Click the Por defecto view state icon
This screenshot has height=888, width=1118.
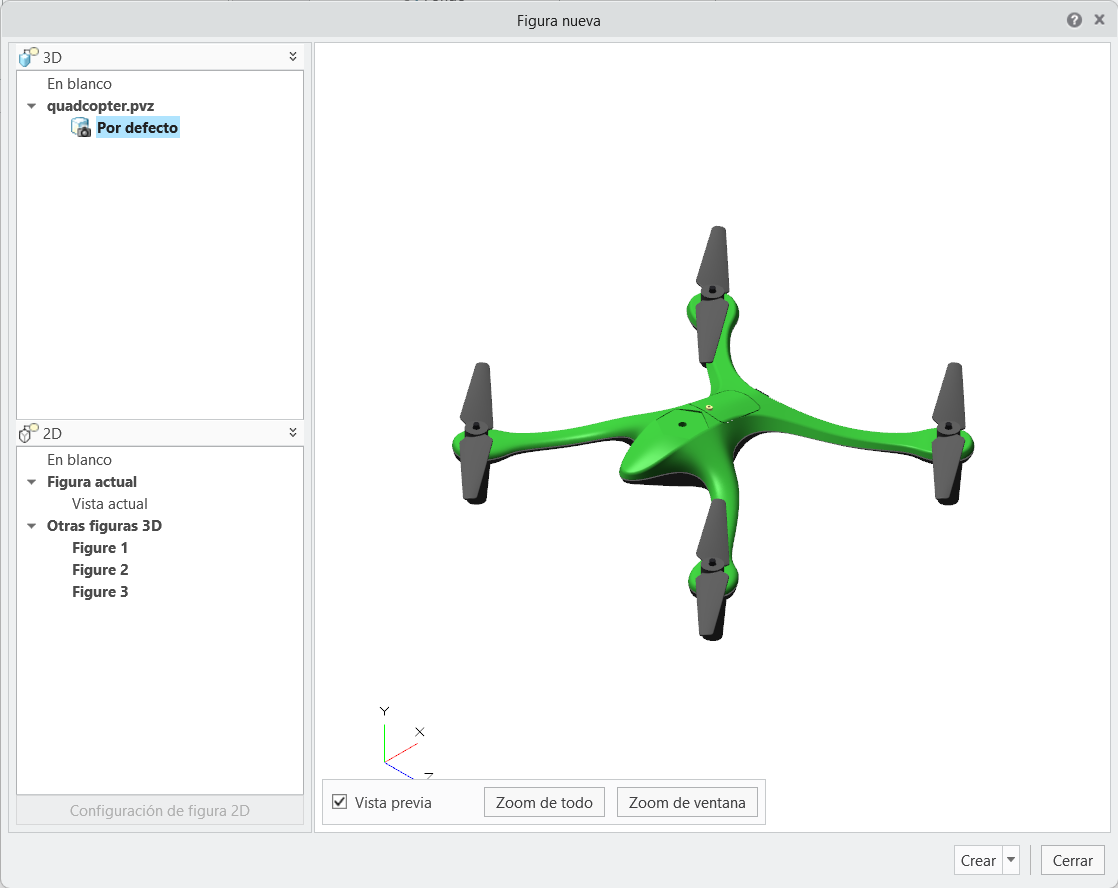pyautogui.click(x=81, y=128)
